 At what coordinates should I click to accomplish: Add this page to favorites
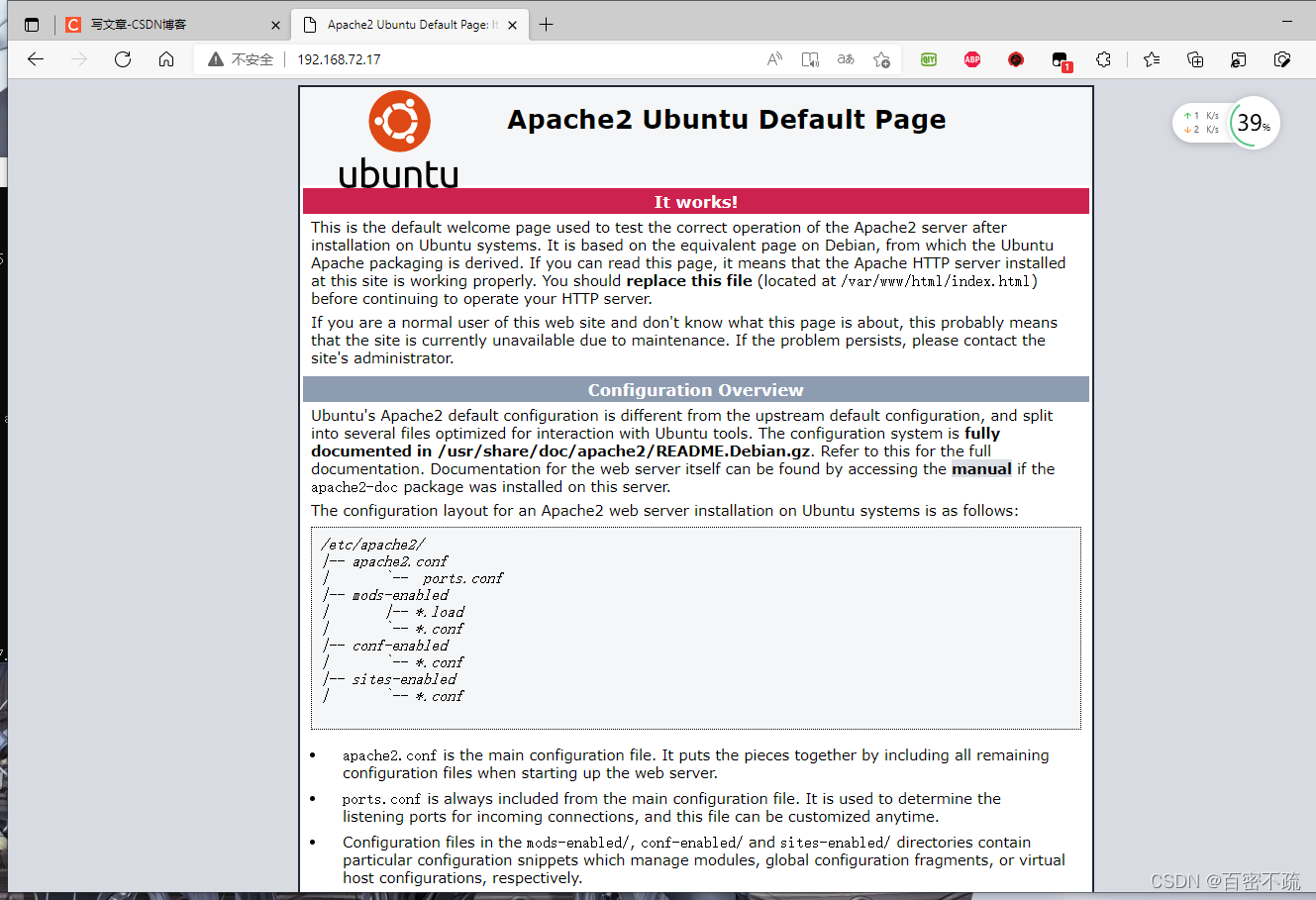[x=881, y=59]
